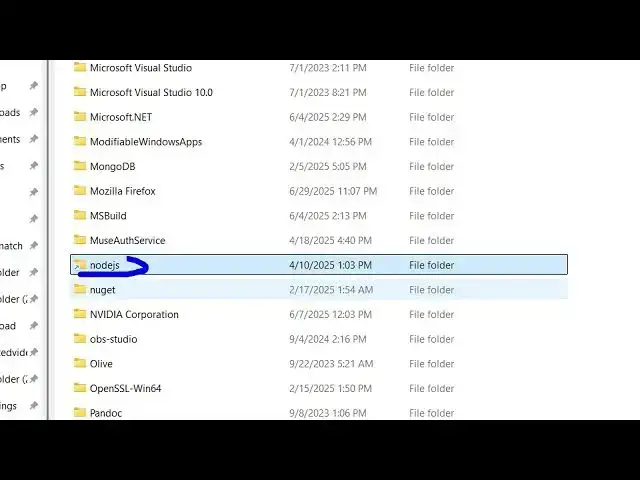640x480 pixels.
Task: Select the Olive folder icon
Action: tap(80, 363)
